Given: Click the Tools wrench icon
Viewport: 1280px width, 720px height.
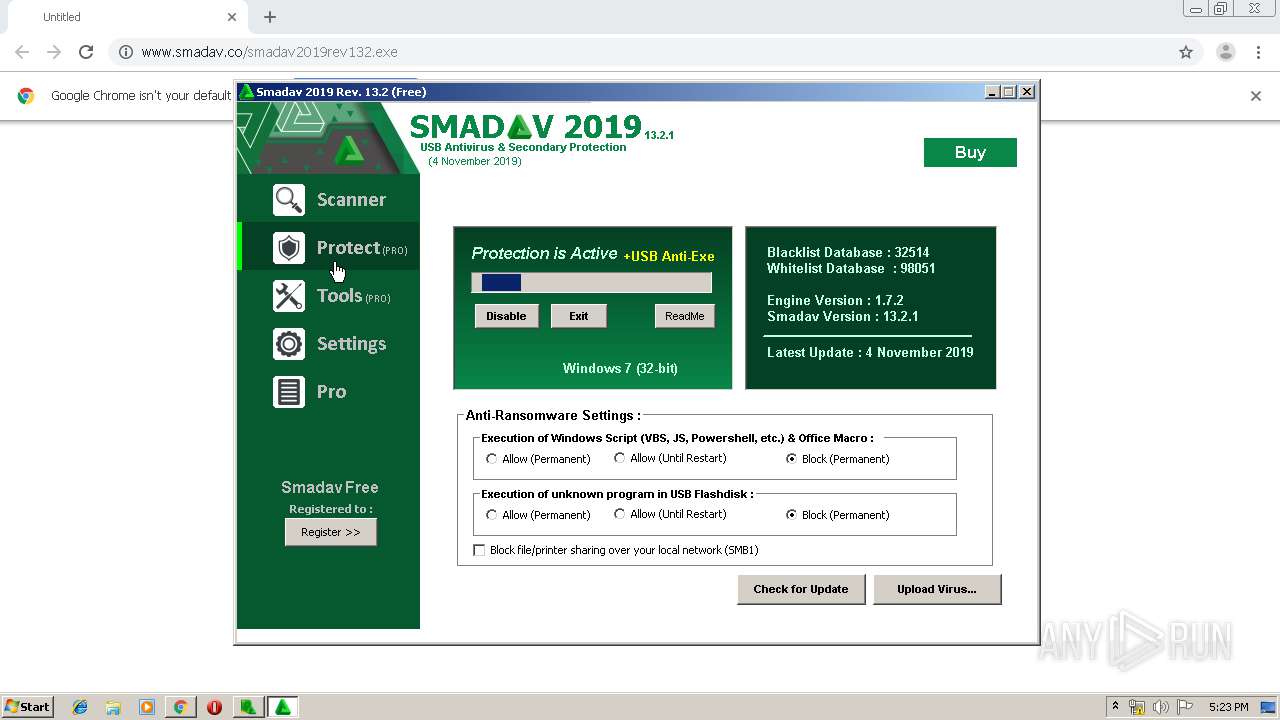Looking at the screenshot, I should point(289,296).
